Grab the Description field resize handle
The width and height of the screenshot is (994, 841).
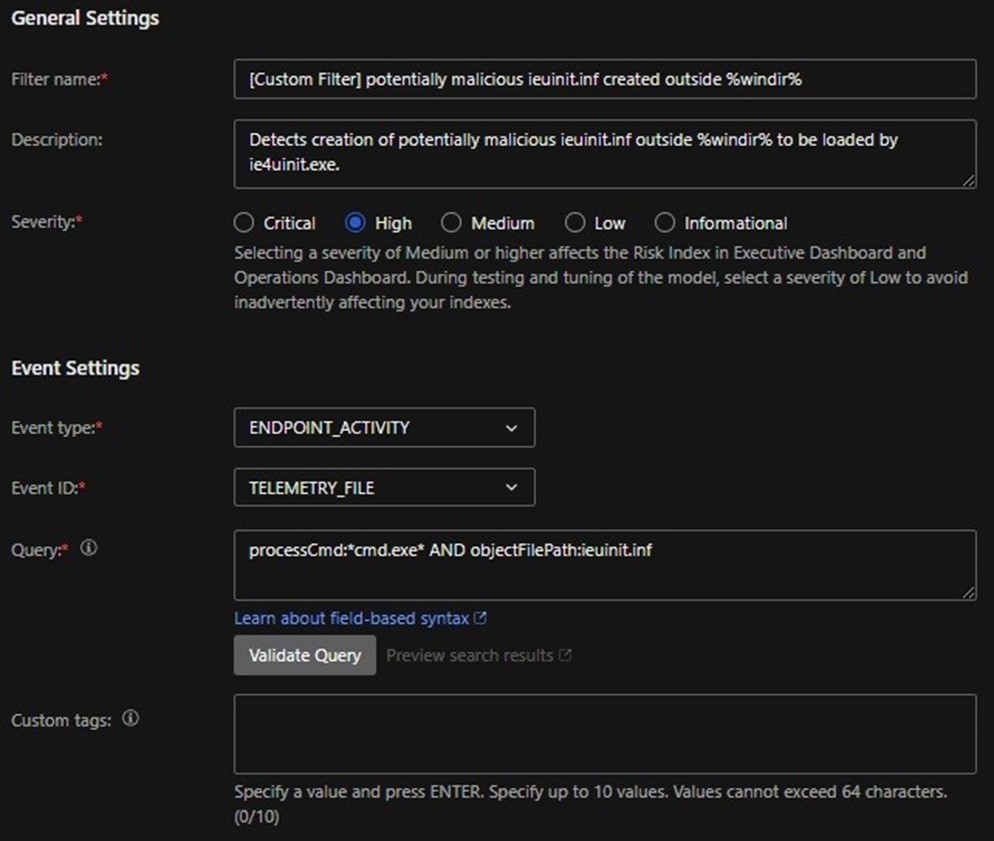point(969,180)
